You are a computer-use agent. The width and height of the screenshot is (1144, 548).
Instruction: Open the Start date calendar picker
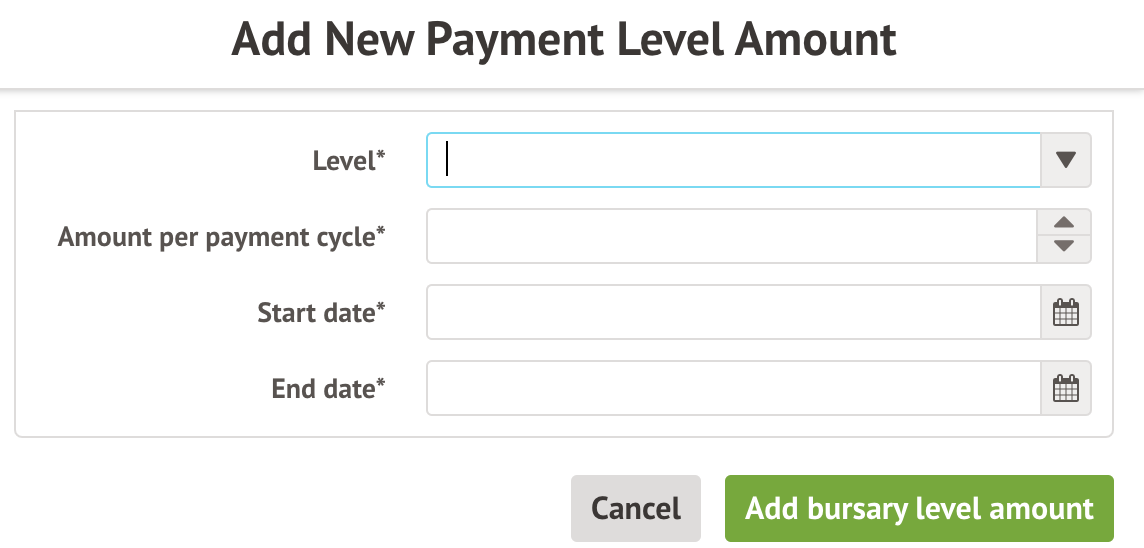(1066, 312)
